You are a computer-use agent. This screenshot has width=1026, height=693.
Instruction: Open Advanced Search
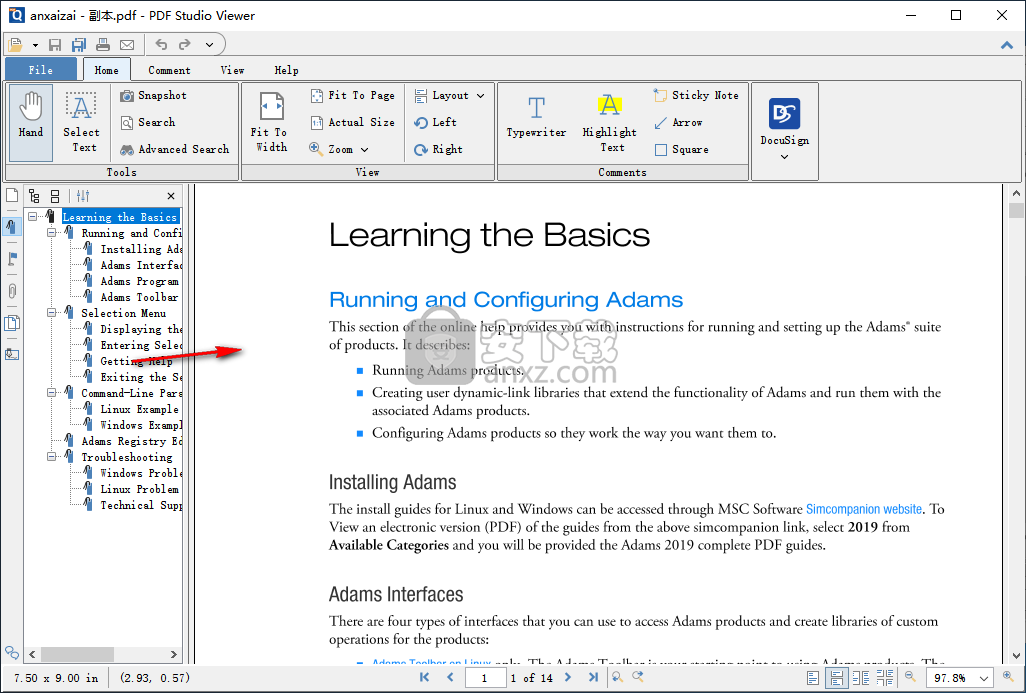(x=175, y=149)
